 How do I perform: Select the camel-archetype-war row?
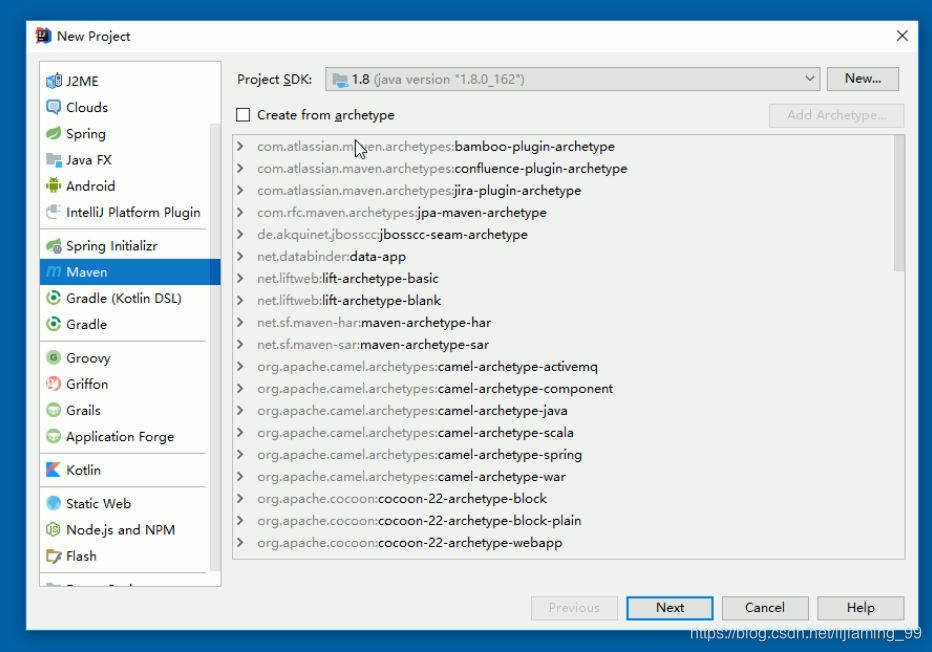568,476
